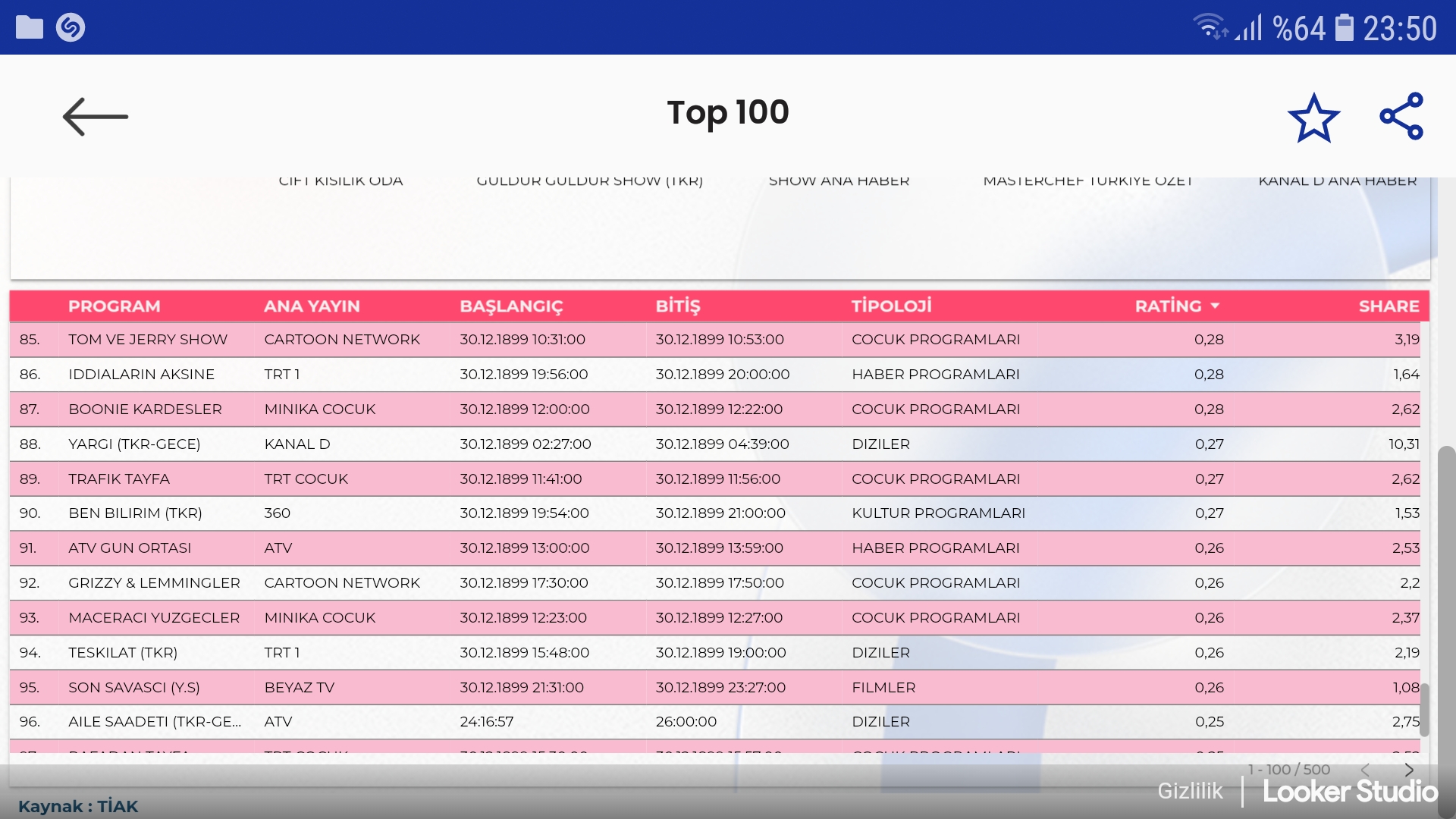Tap the battery status icon
Image resolution: width=1456 pixels, height=819 pixels.
[x=1344, y=28]
